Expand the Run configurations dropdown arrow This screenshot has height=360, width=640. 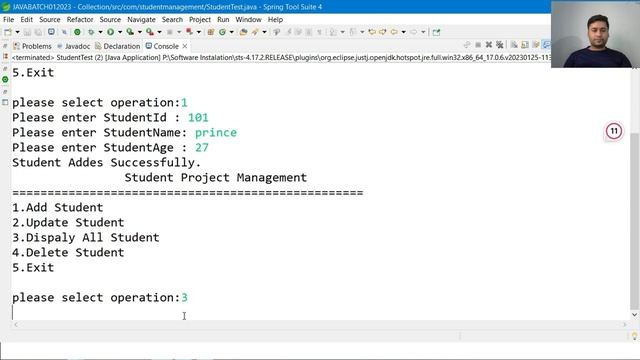[x=120, y=32]
